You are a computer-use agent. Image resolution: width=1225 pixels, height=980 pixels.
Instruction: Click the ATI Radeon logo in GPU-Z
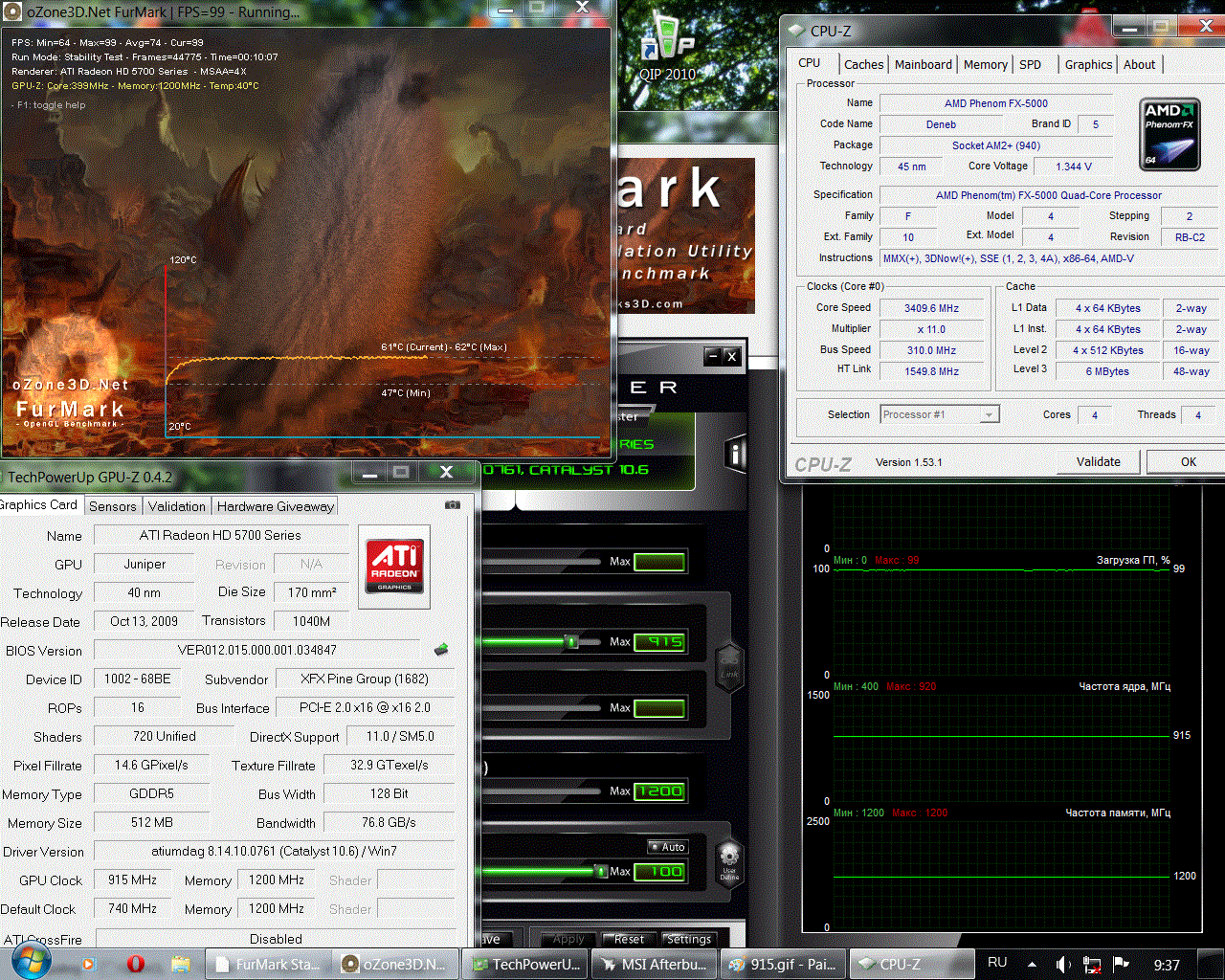pos(394,566)
